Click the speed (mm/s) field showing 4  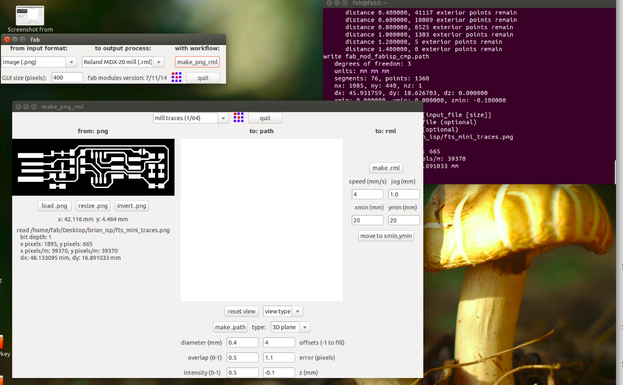click(x=368, y=194)
